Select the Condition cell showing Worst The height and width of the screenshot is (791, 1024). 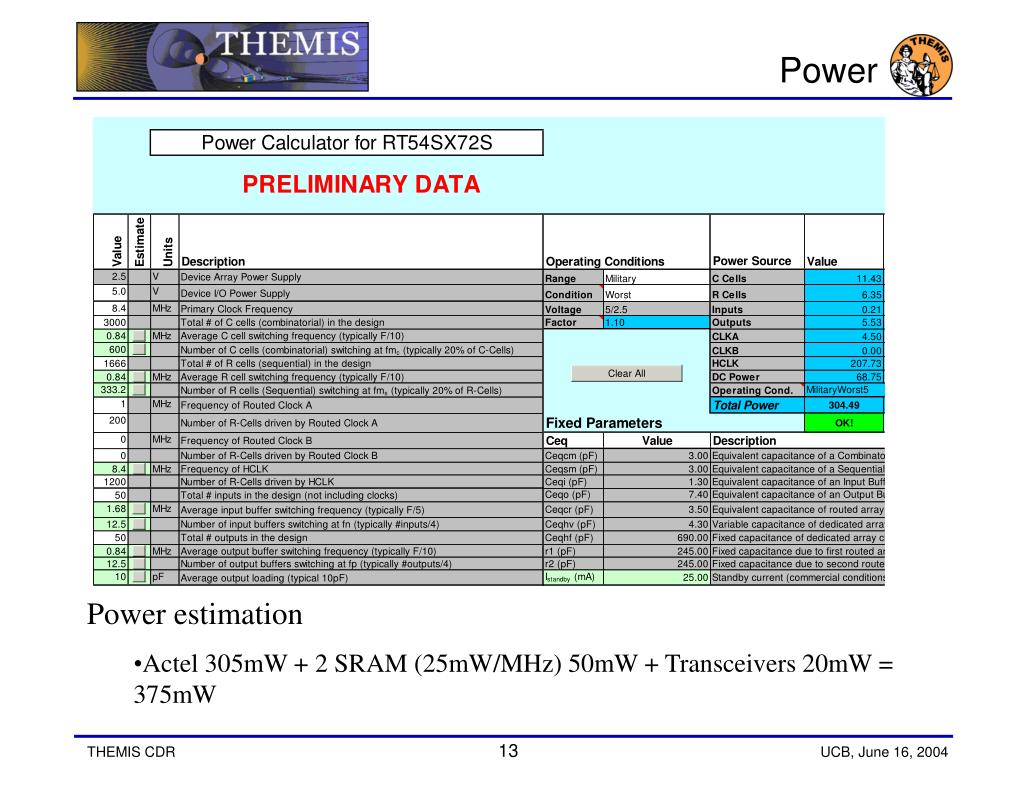tap(656, 295)
